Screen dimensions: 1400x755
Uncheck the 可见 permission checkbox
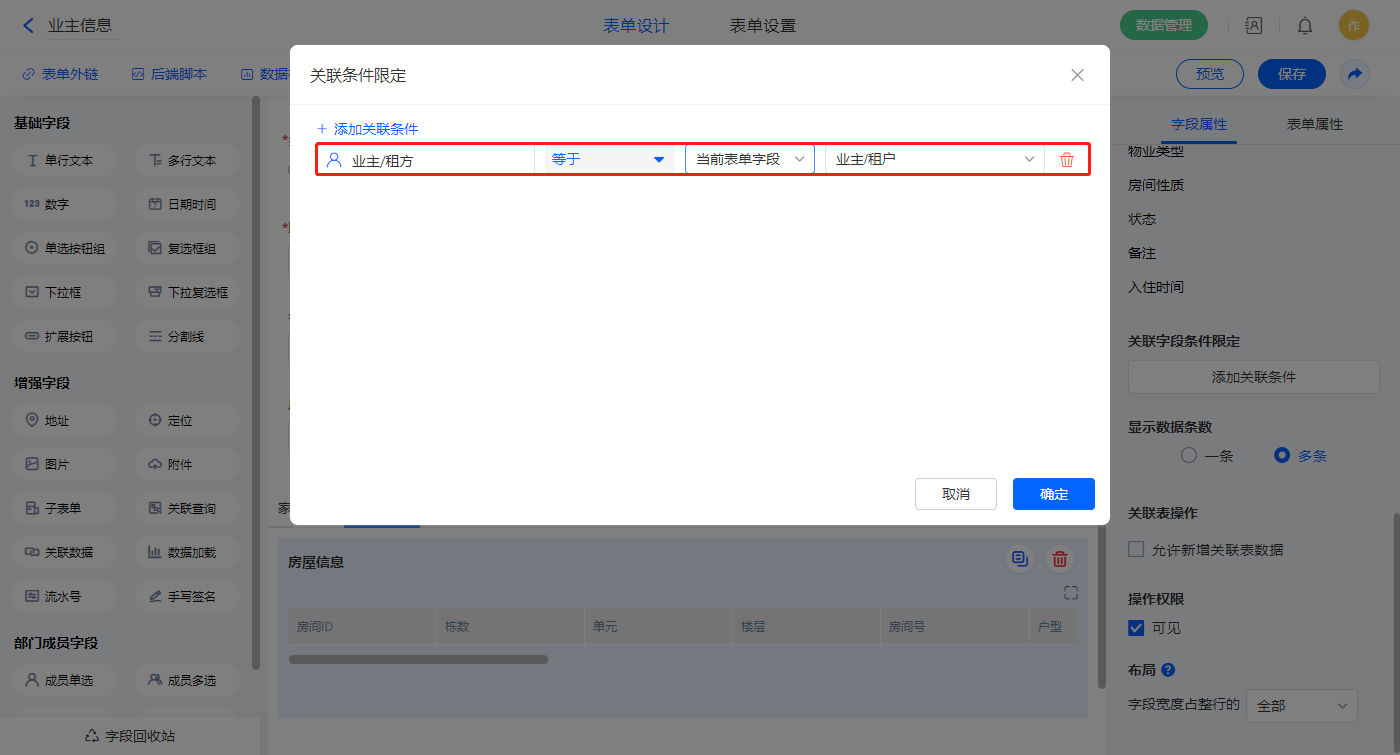pos(1136,628)
